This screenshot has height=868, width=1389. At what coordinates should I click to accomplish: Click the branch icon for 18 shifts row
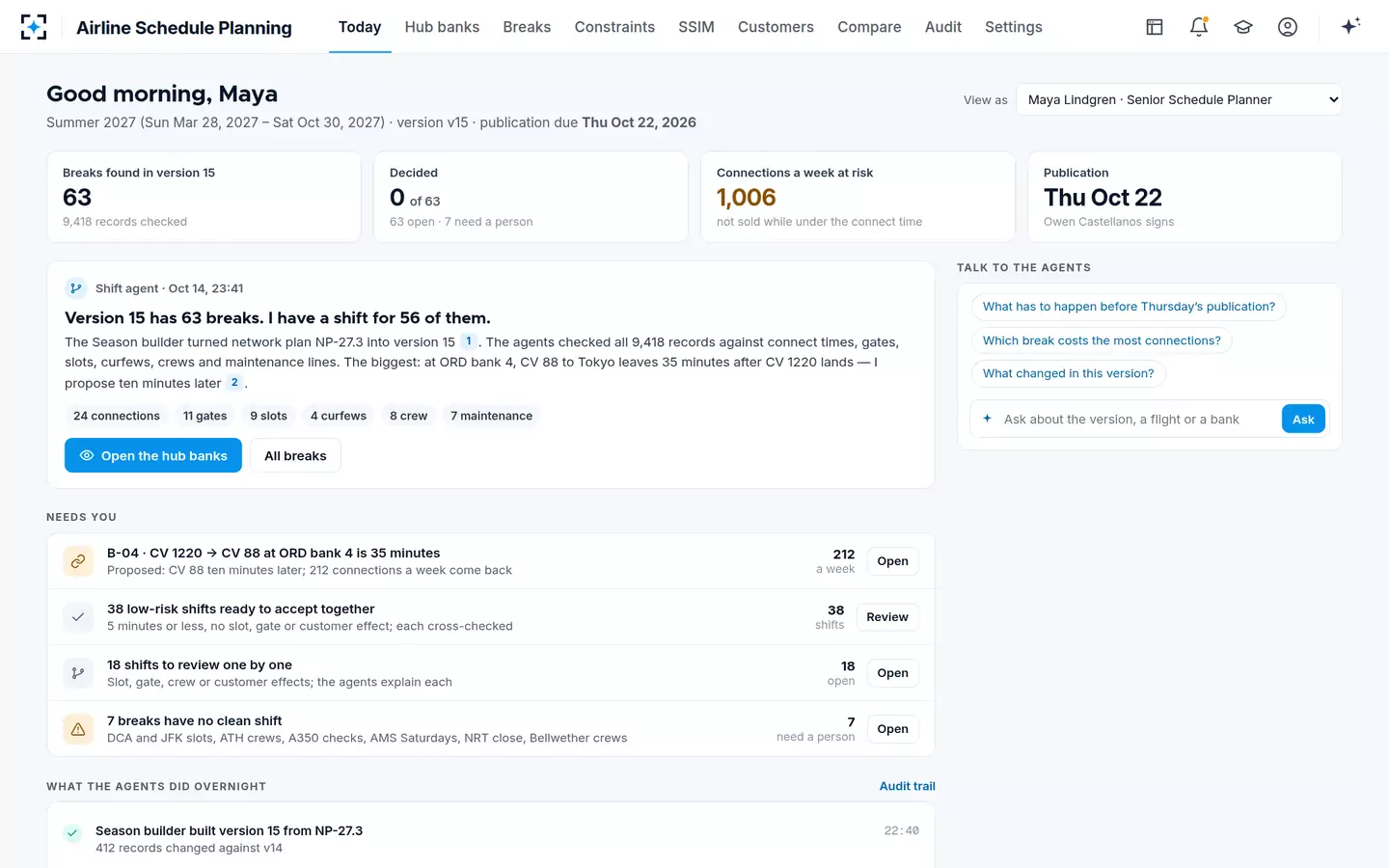pyautogui.click(x=78, y=673)
